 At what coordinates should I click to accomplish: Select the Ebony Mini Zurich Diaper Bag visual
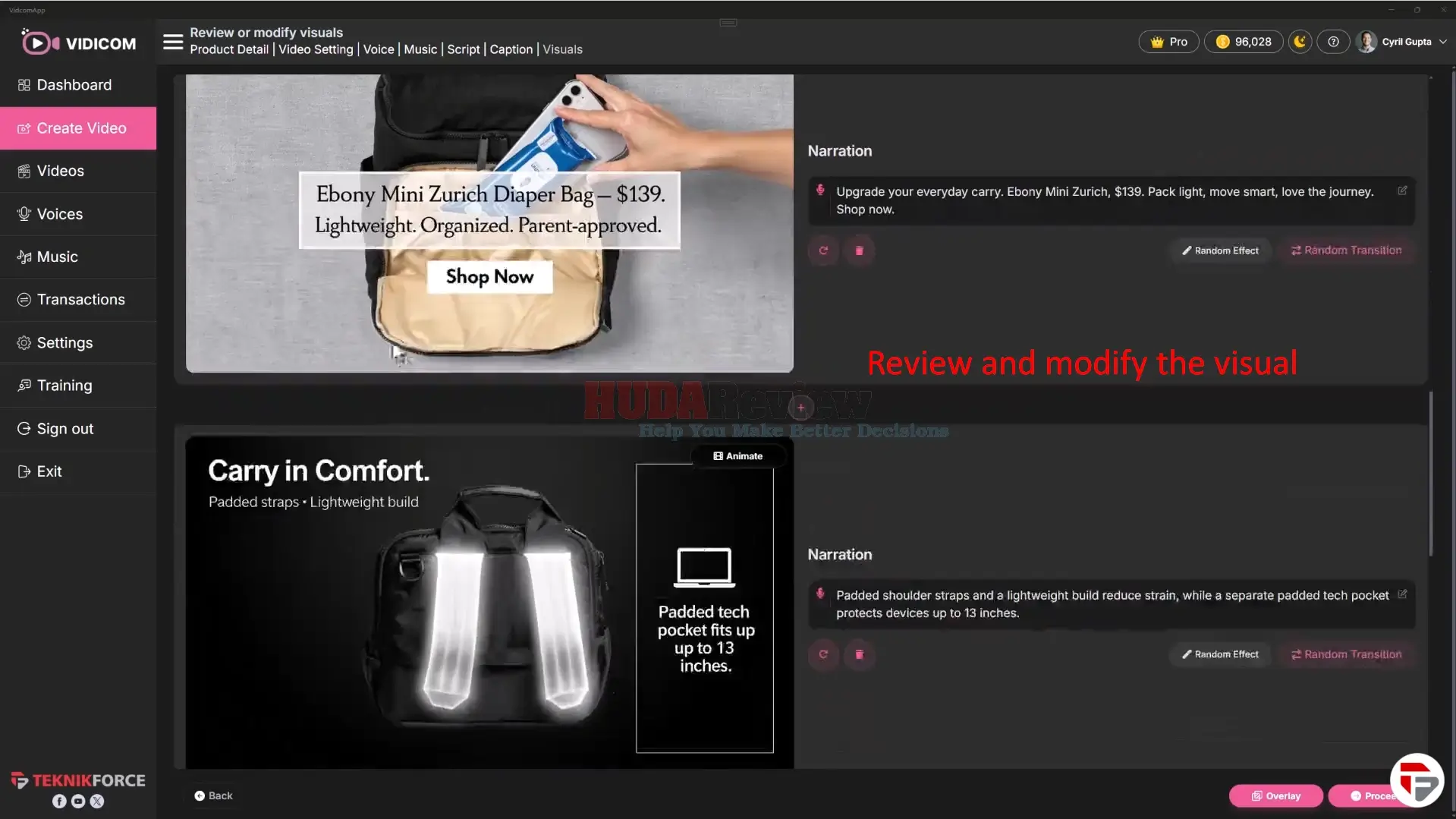pos(489,223)
